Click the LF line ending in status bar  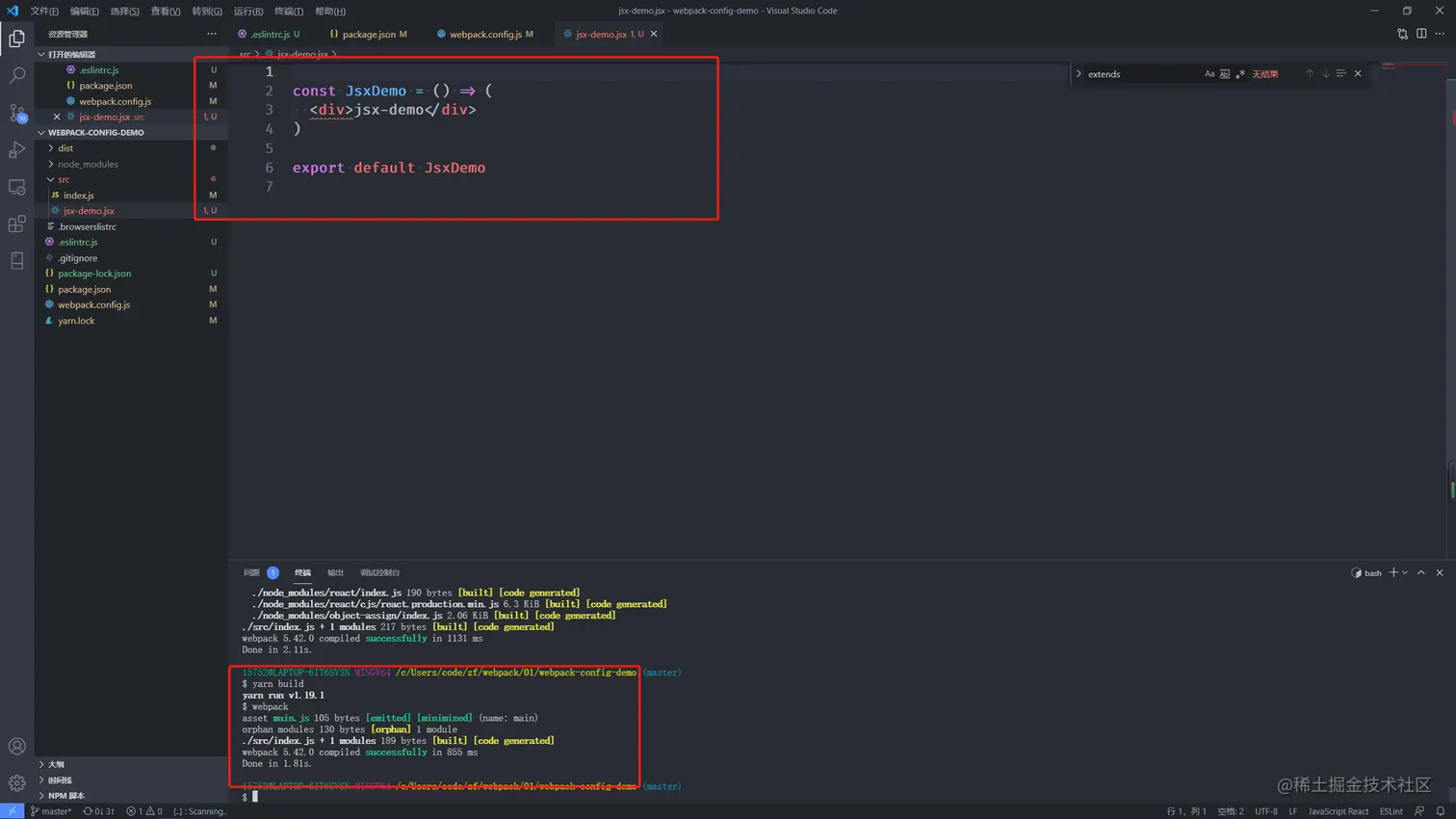click(x=1293, y=811)
